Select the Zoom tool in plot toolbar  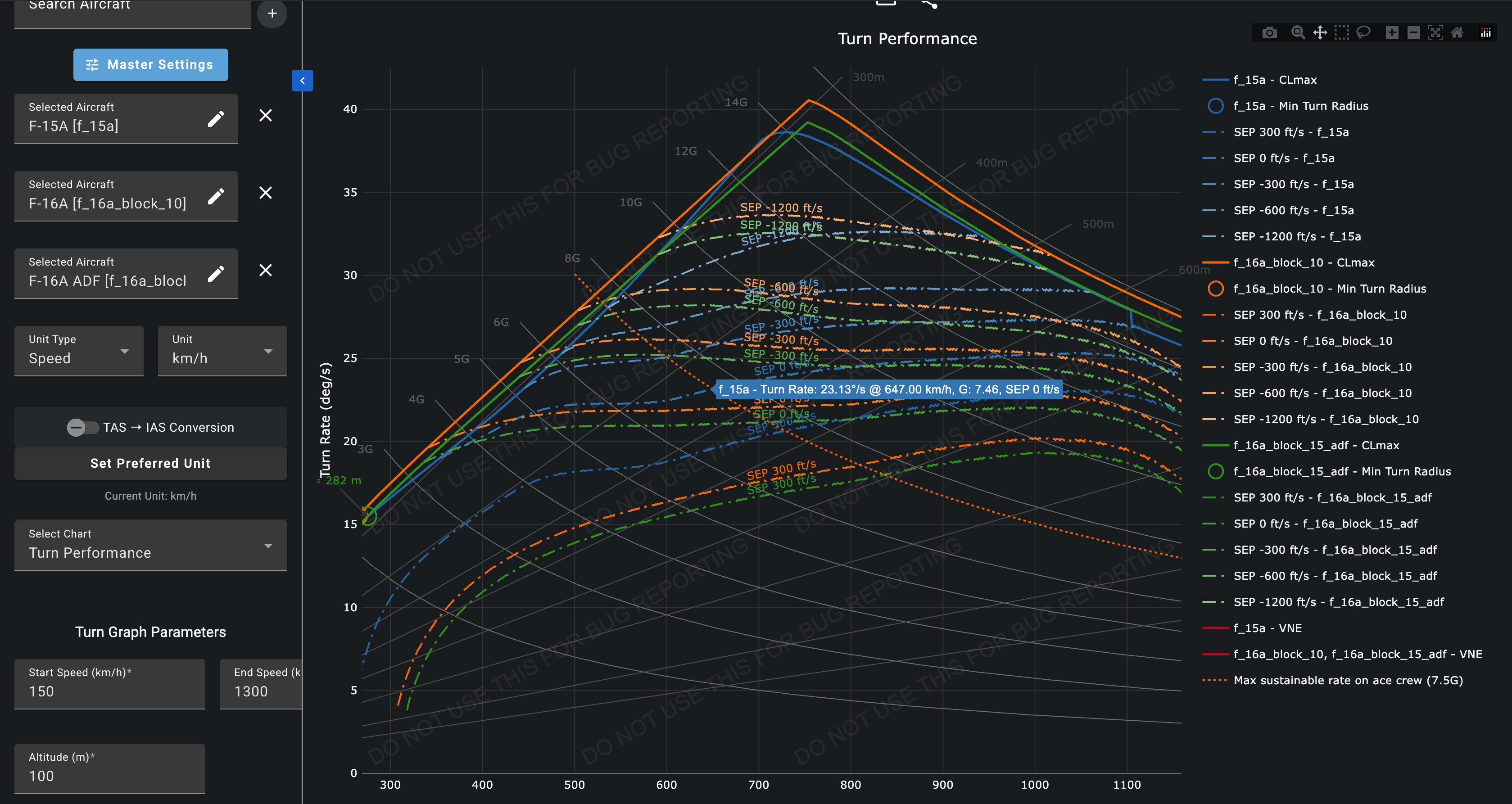click(x=1298, y=33)
